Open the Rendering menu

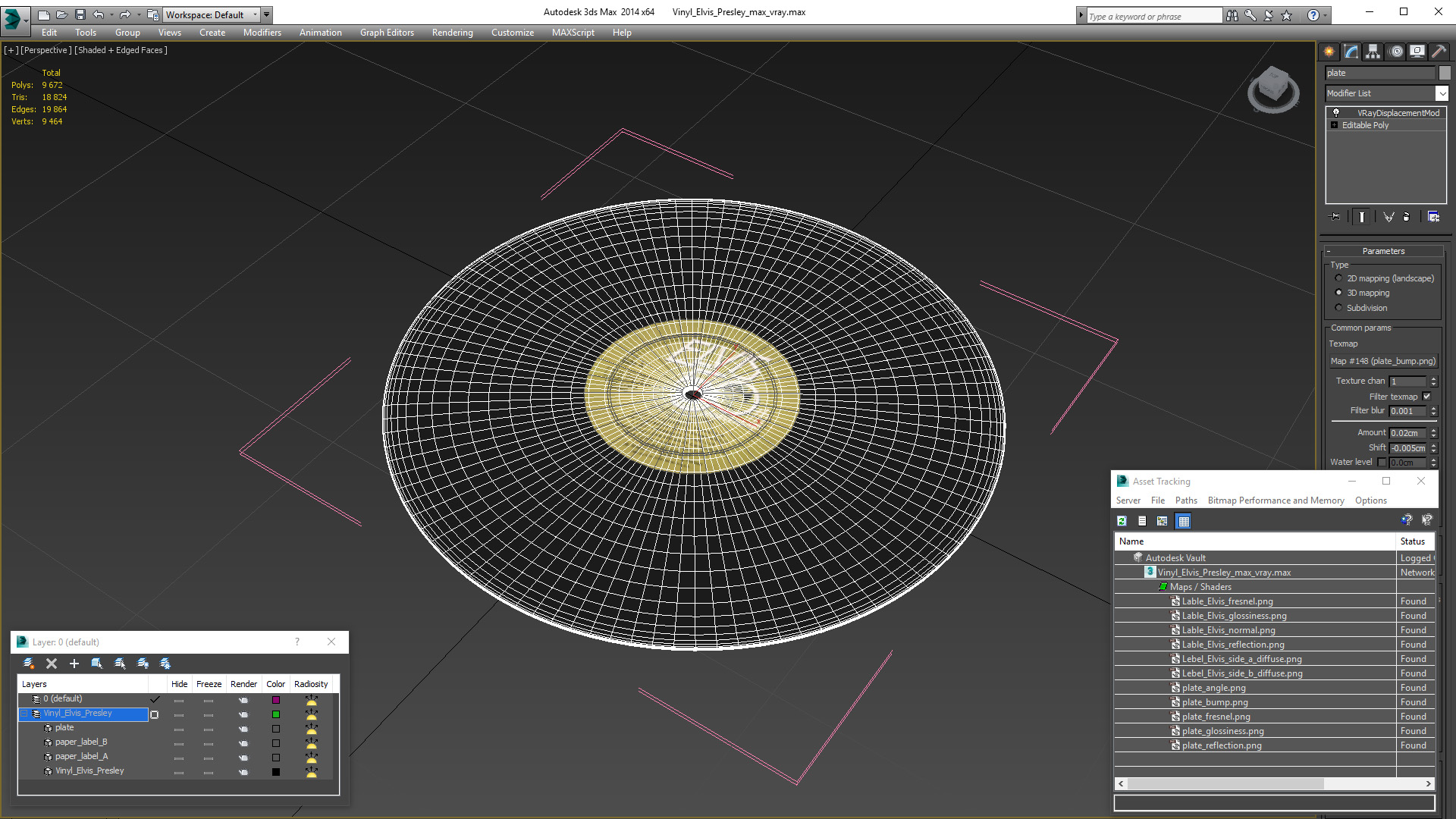point(452,33)
